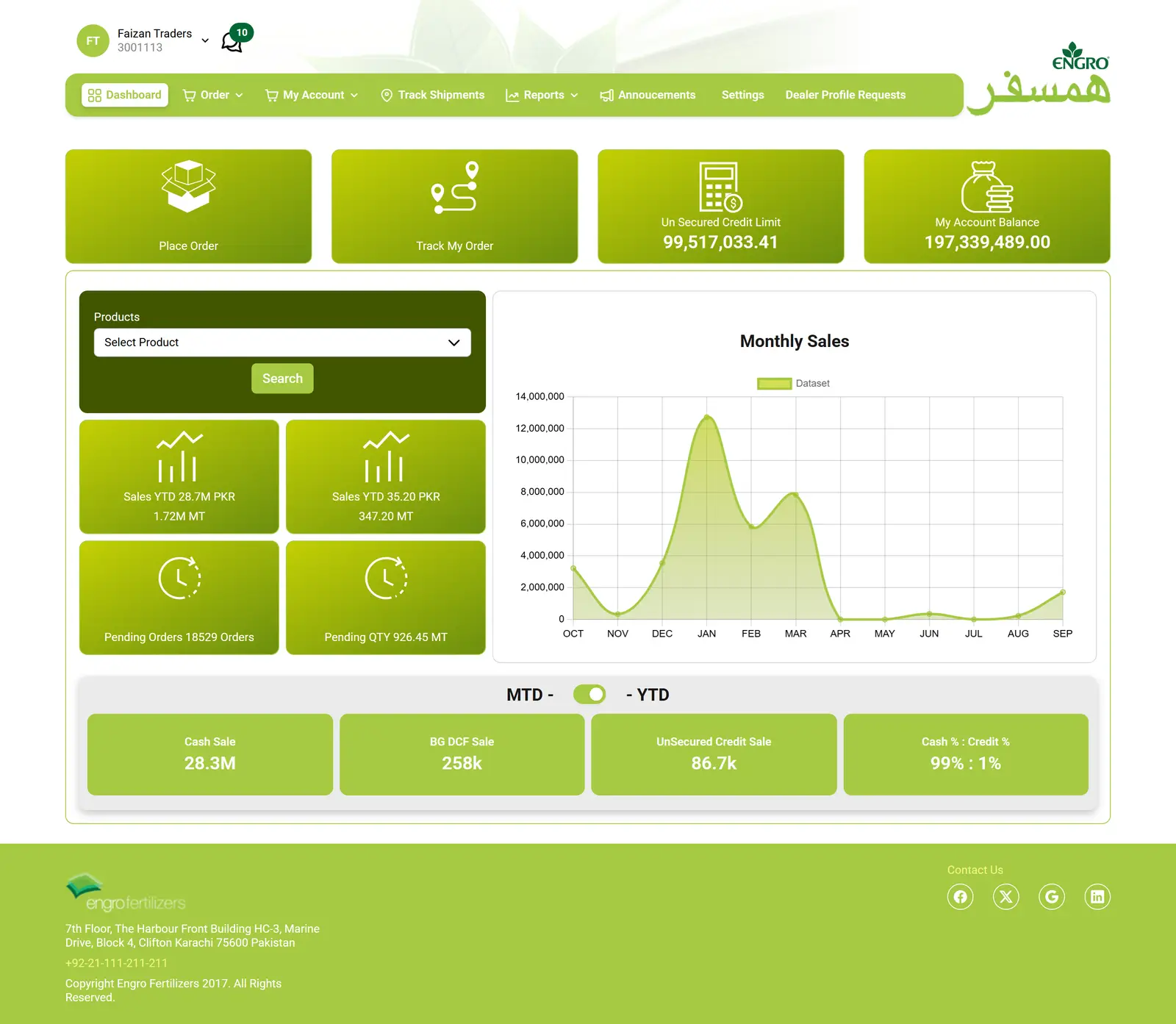
Task: Click the Reports chart icon
Action: pyautogui.click(x=512, y=96)
